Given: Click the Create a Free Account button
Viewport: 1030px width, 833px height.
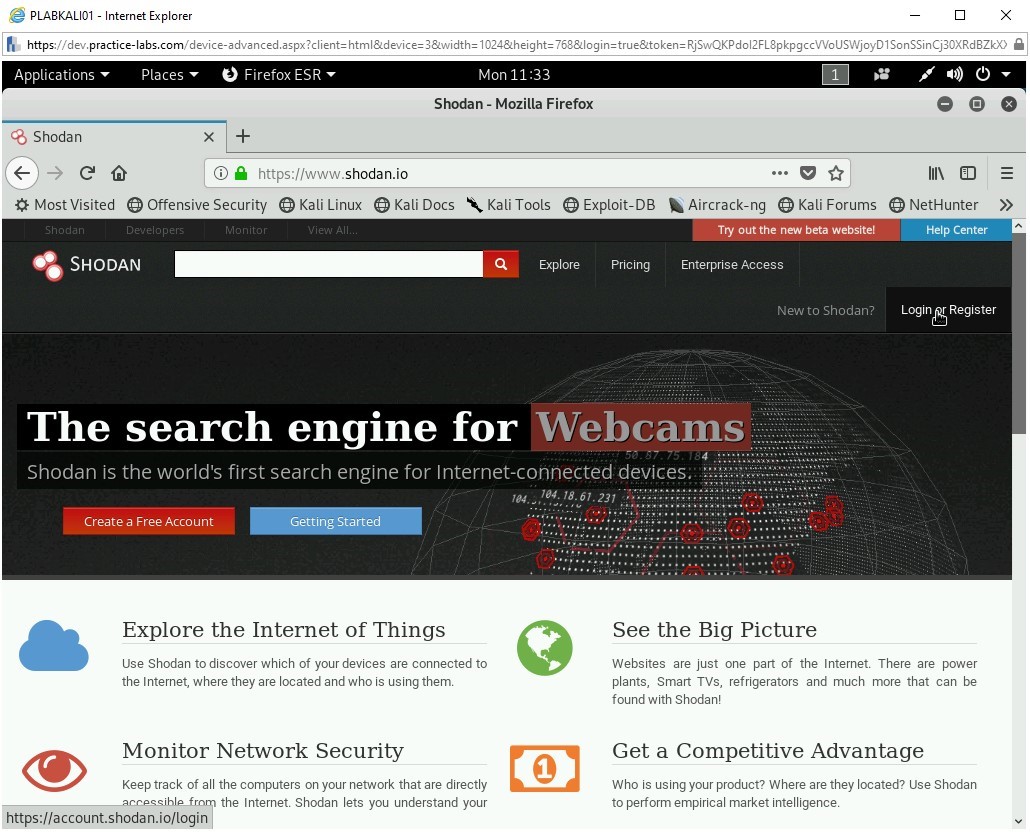Looking at the screenshot, I should (x=148, y=520).
